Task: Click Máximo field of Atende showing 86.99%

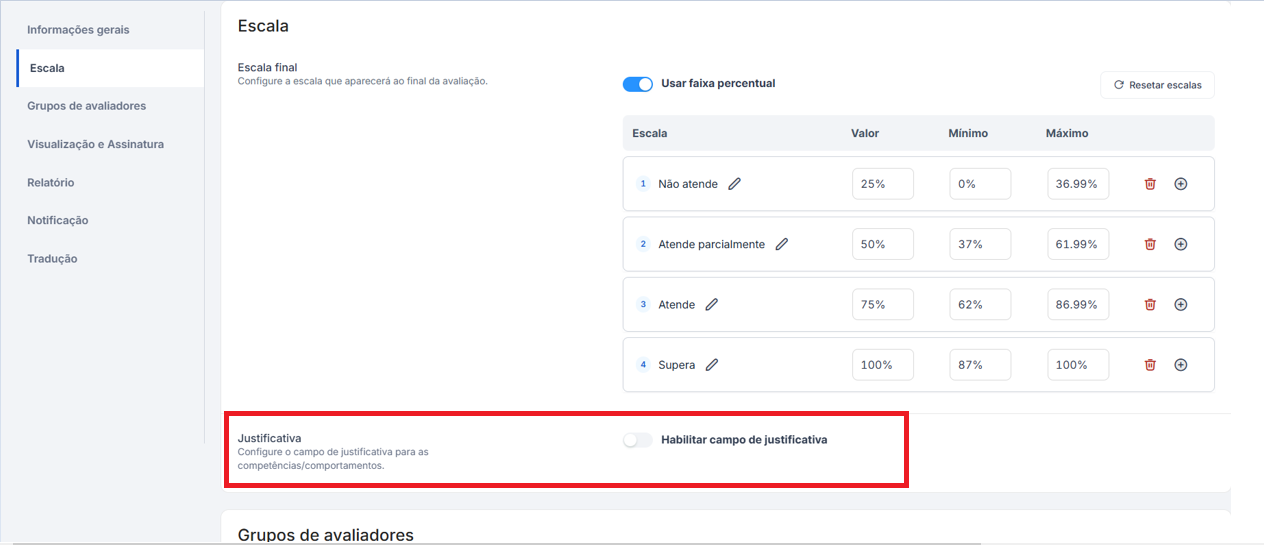Action: tap(1078, 304)
